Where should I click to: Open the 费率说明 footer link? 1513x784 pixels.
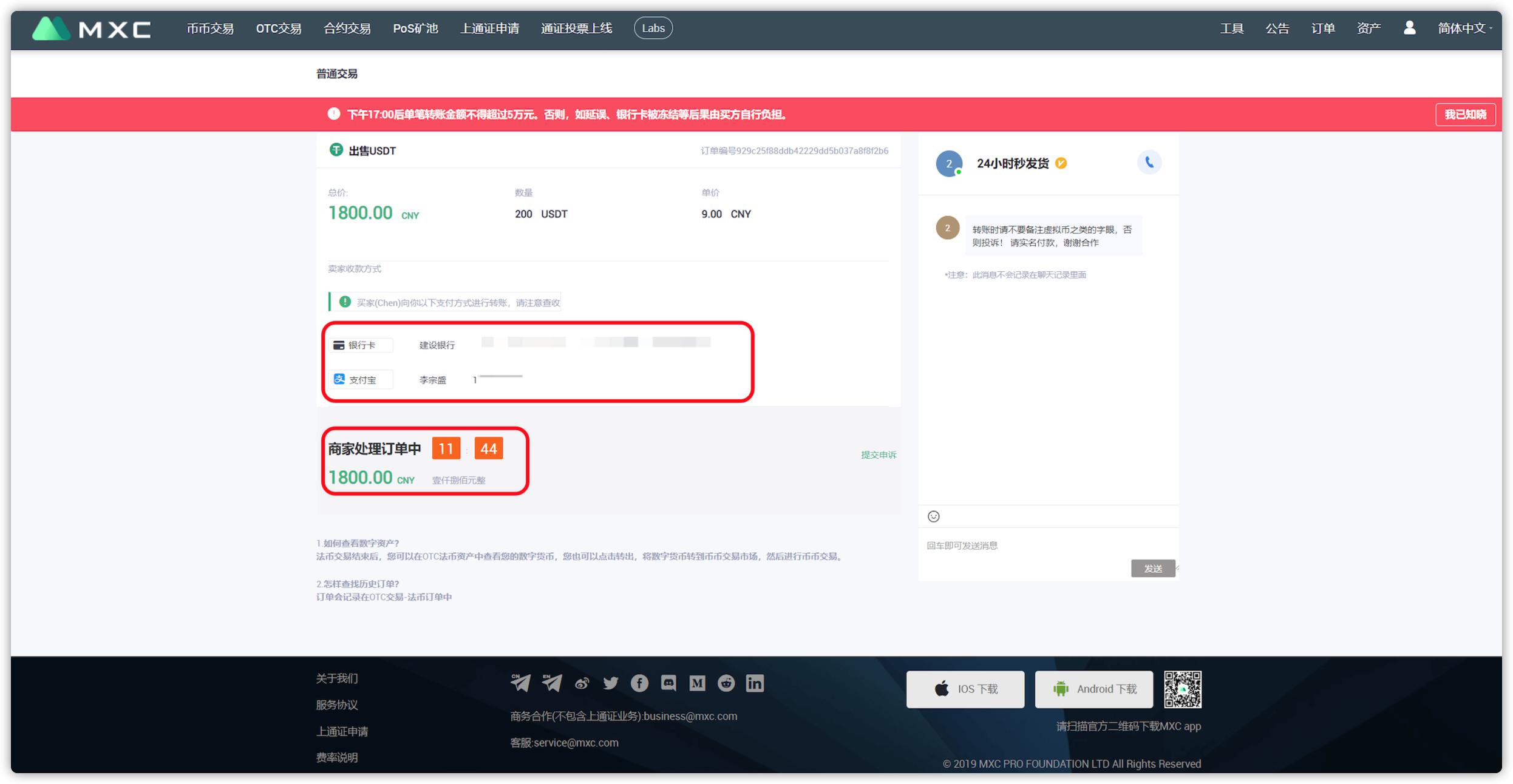coord(337,757)
